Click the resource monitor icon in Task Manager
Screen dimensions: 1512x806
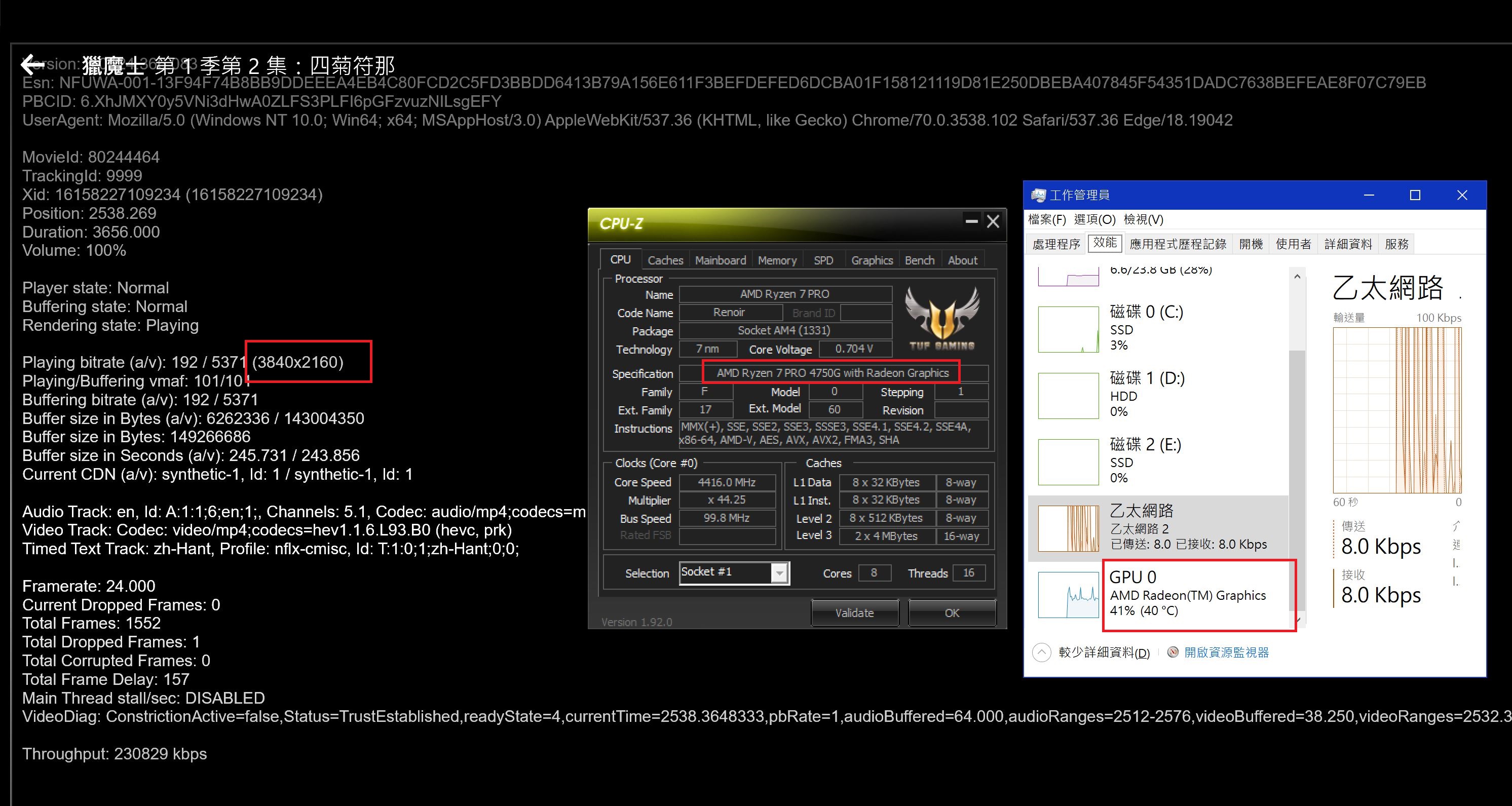click(1173, 652)
